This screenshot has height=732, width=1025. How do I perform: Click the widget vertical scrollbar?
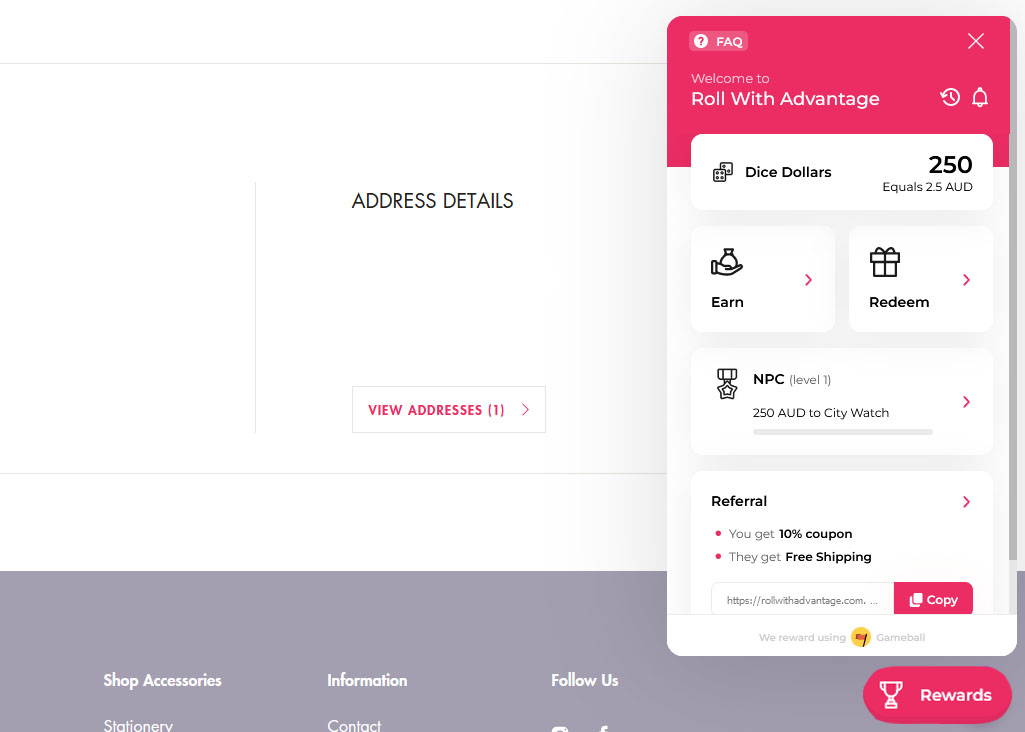(x=1013, y=288)
